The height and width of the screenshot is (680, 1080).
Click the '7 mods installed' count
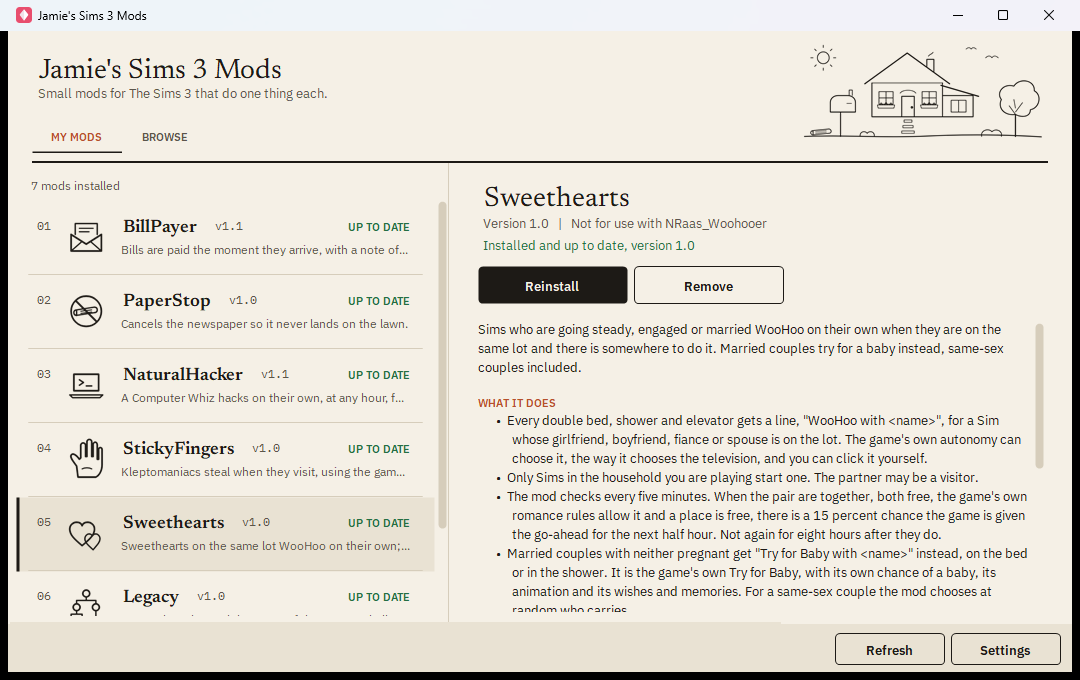click(75, 186)
